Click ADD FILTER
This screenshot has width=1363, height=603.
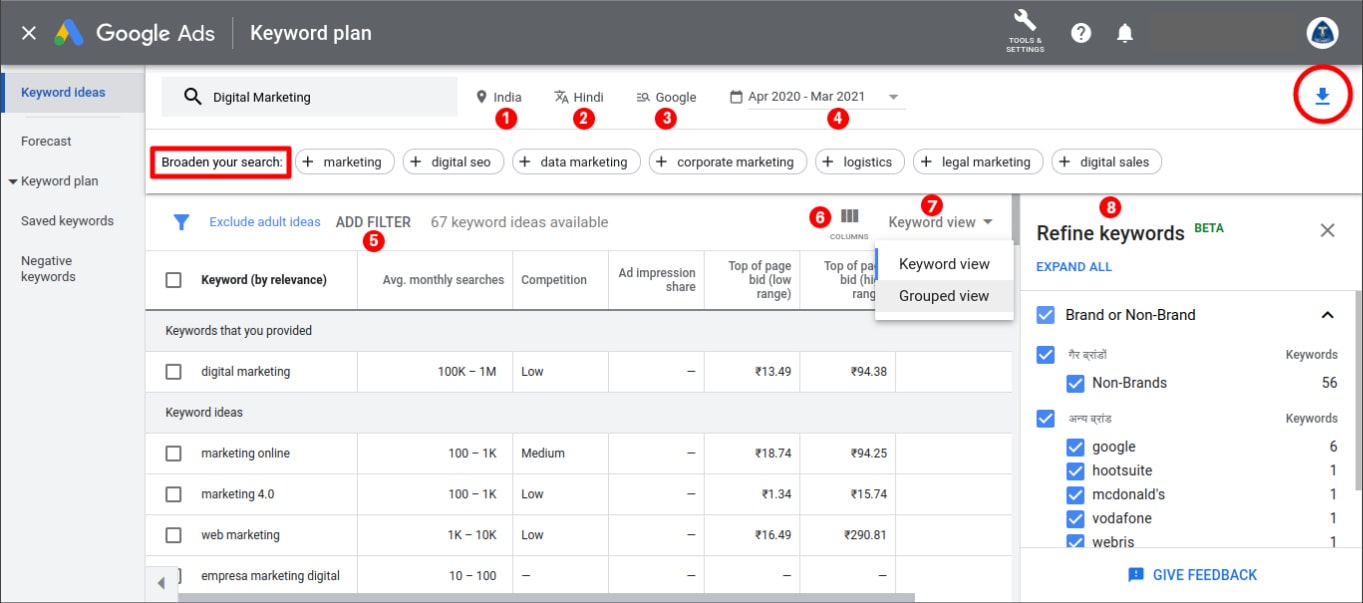[x=373, y=222]
